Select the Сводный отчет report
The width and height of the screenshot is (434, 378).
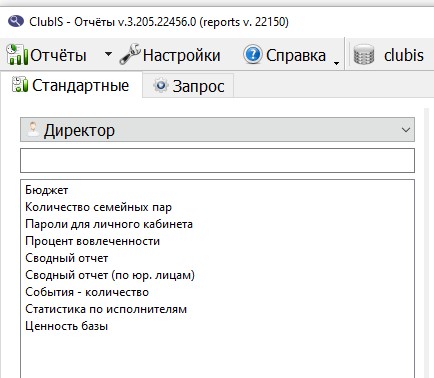click(x=67, y=258)
